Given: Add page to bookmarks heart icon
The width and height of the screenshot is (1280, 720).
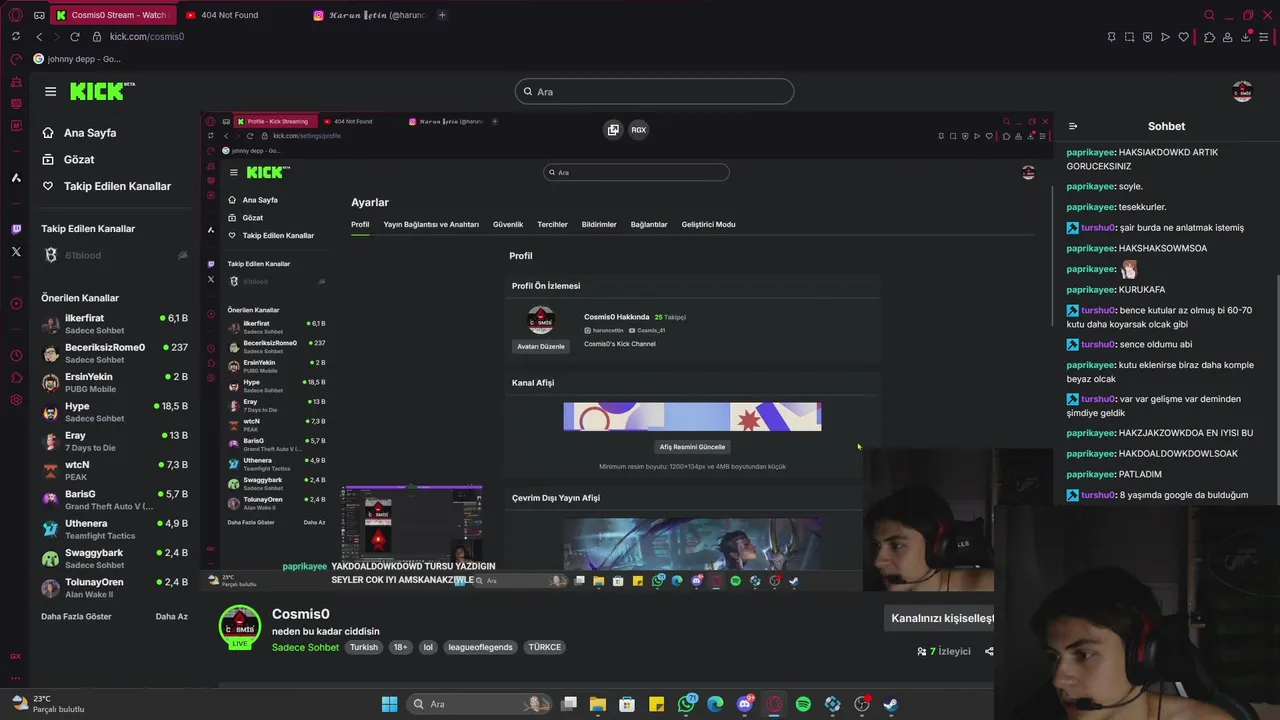Looking at the screenshot, I should [1183, 37].
